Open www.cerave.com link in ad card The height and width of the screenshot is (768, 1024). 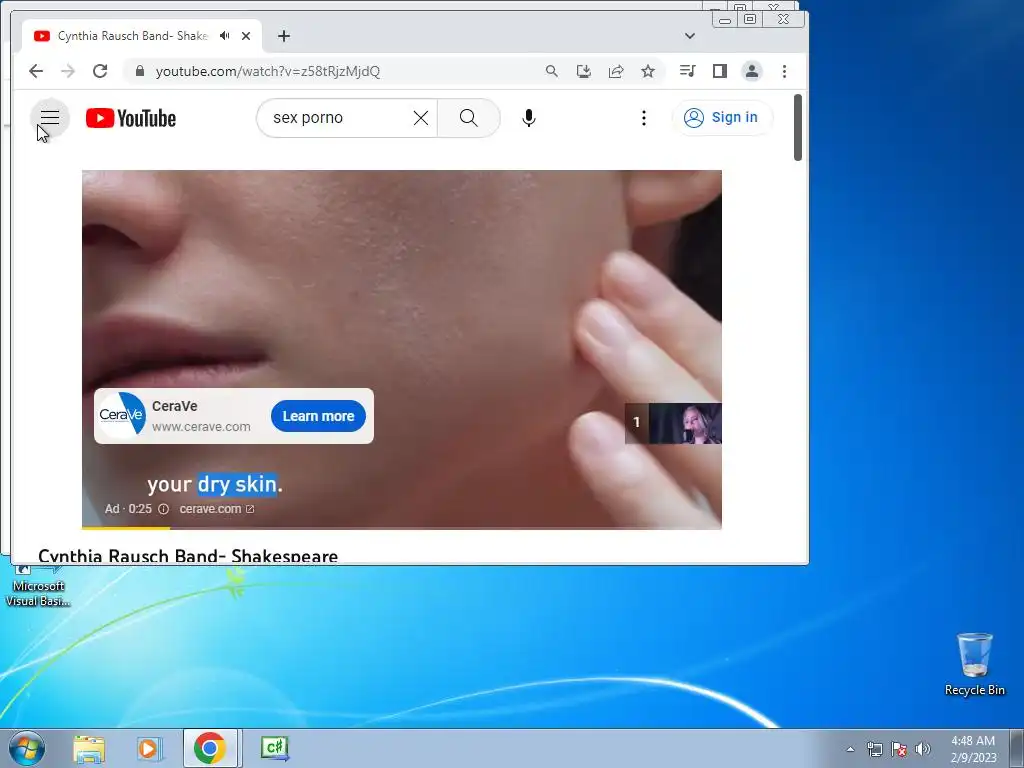pos(201,426)
